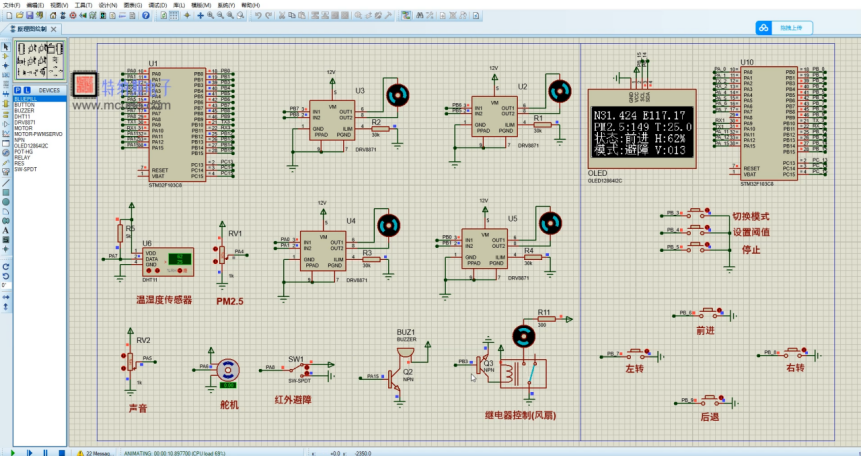
Task: Open the 文件(F) File menu
Action: pyautogui.click(x=12, y=5)
